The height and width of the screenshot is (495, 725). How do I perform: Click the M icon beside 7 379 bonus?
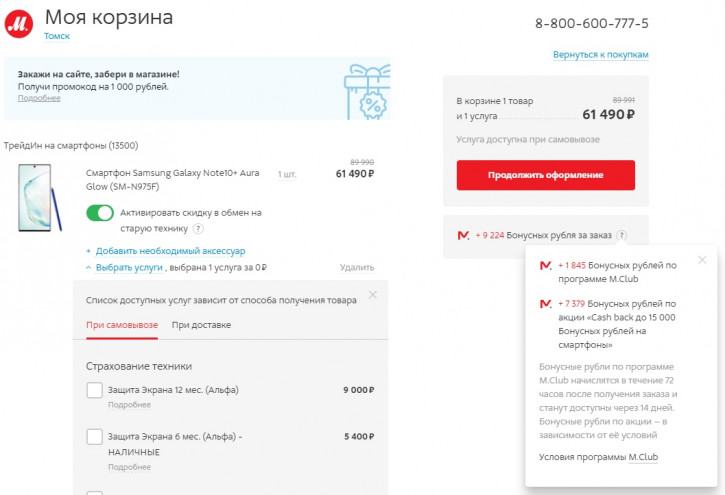coord(546,304)
